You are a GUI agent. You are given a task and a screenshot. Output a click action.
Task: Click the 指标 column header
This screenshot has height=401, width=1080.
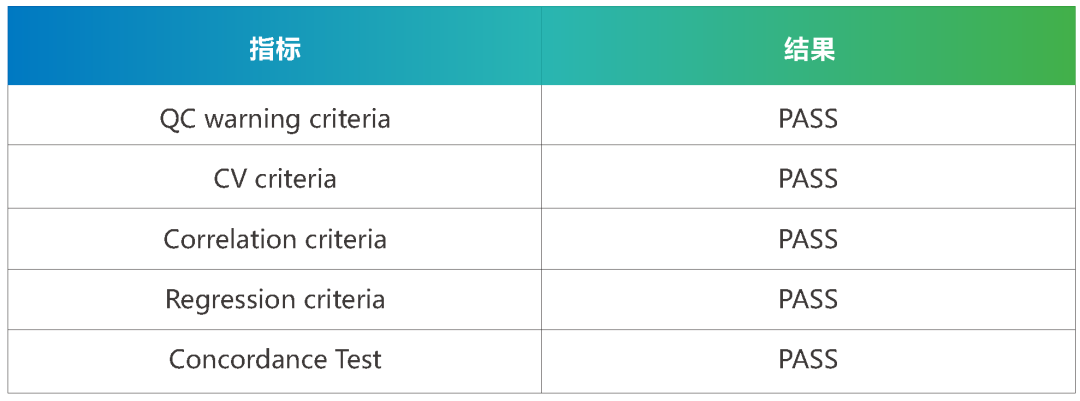click(x=275, y=49)
